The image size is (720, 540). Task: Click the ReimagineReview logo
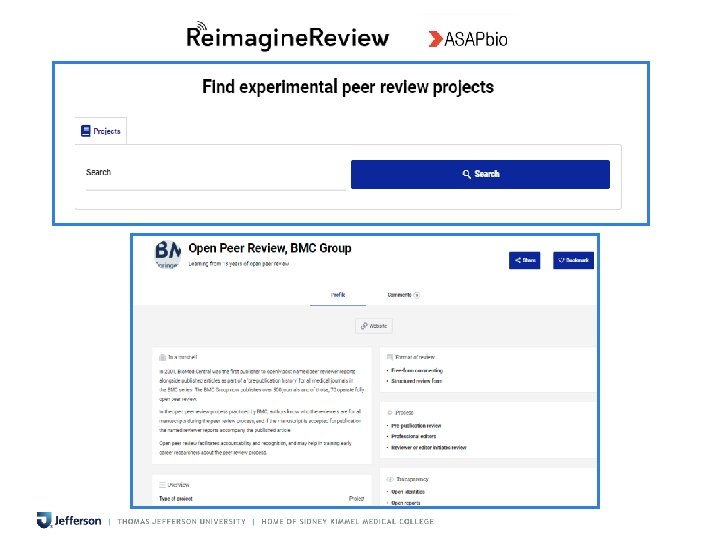click(287, 36)
